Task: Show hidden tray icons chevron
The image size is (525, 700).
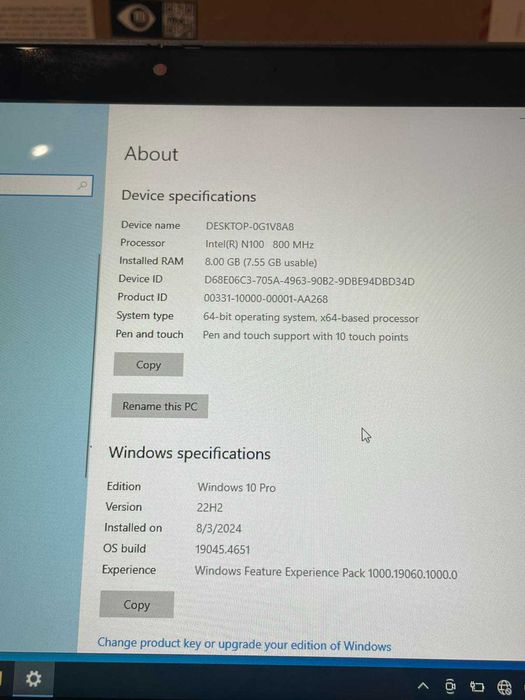Action: pos(423,686)
